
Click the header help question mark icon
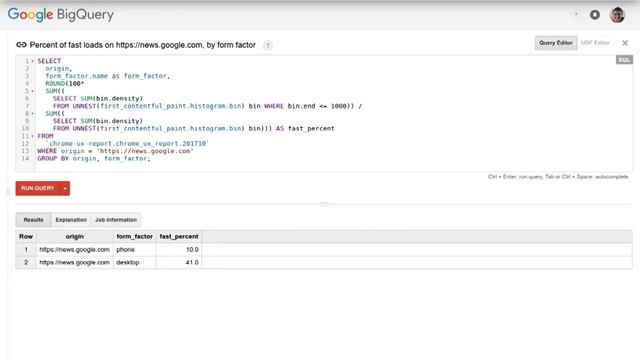click(576, 15)
